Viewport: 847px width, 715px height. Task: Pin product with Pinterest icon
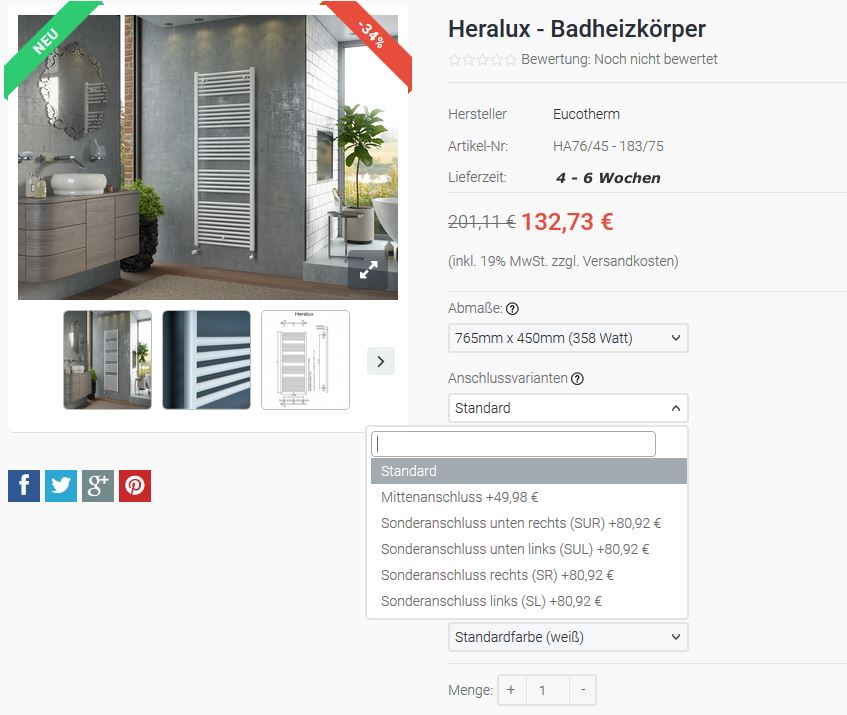(x=135, y=485)
